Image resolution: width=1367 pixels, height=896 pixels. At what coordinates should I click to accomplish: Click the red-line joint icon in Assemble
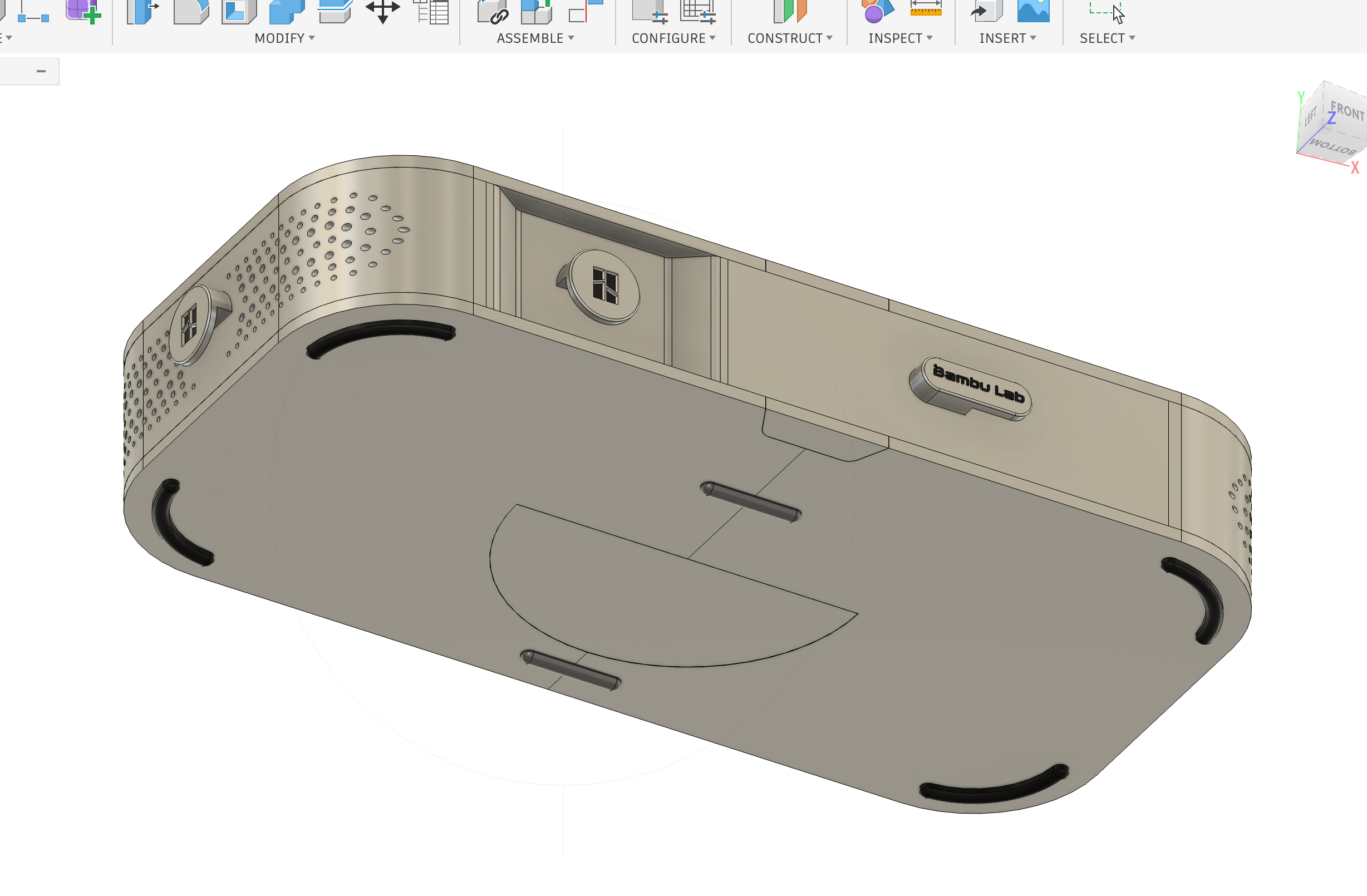coord(586,12)
